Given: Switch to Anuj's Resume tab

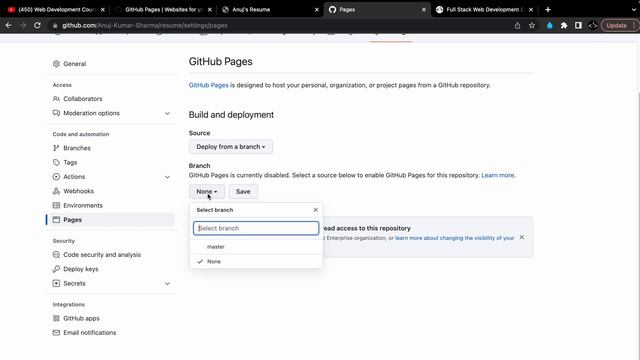Looking at the screenshot, I should pyautogui.click(x=270, y=9).
